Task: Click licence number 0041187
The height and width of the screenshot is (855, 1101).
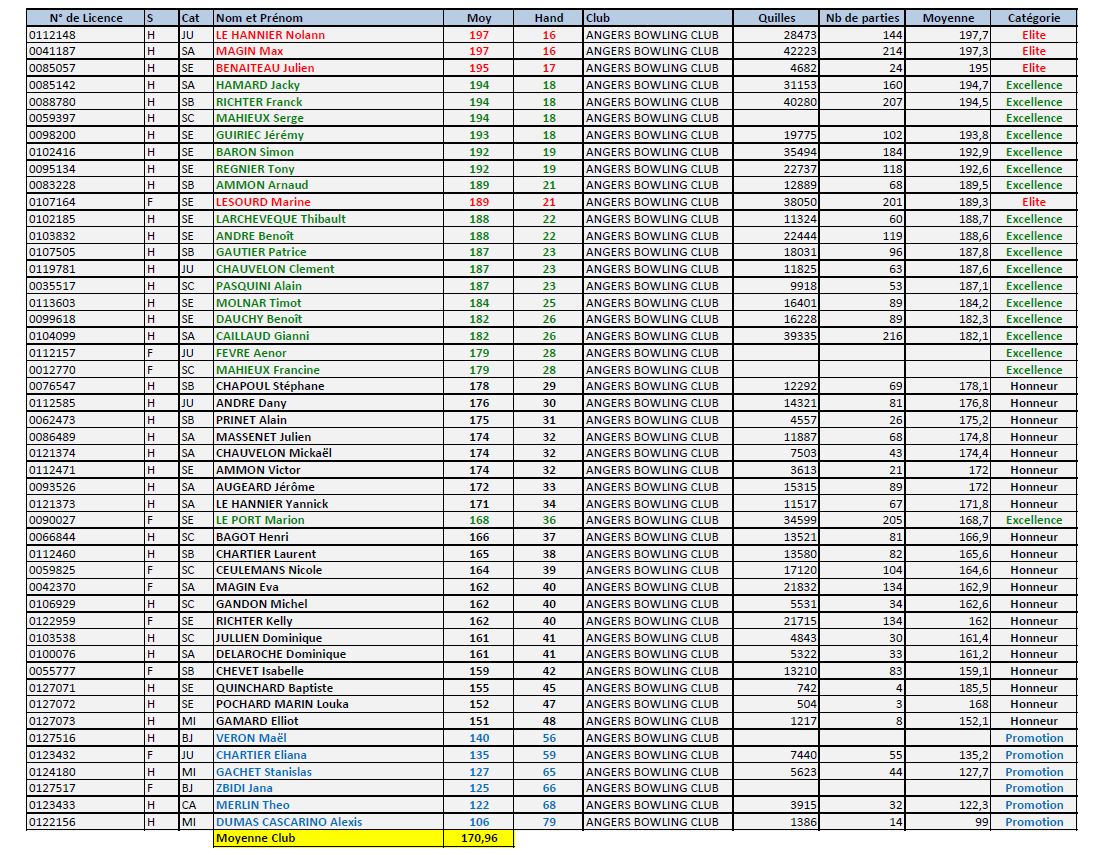Action: coord(52,51)
